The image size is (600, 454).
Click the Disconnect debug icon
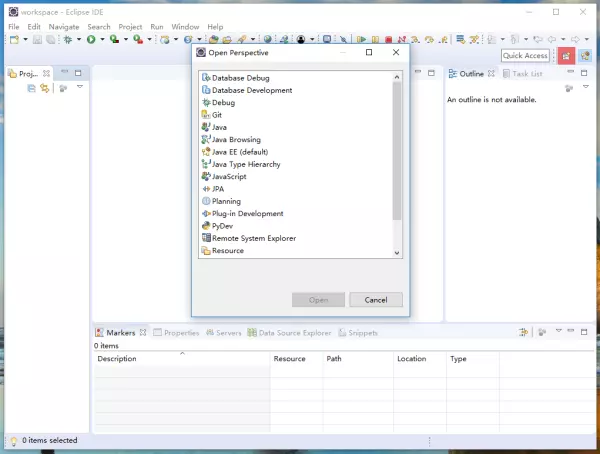point(401,39)
